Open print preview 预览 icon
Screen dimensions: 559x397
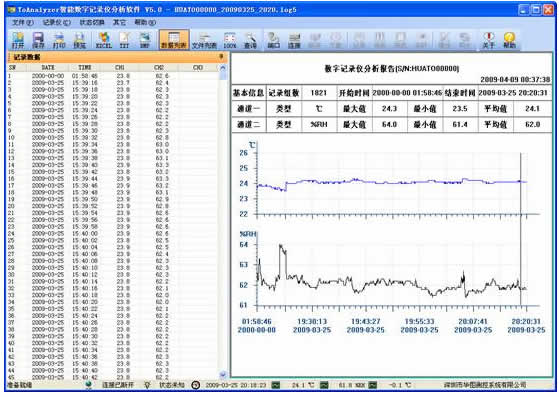pos(80,40)
